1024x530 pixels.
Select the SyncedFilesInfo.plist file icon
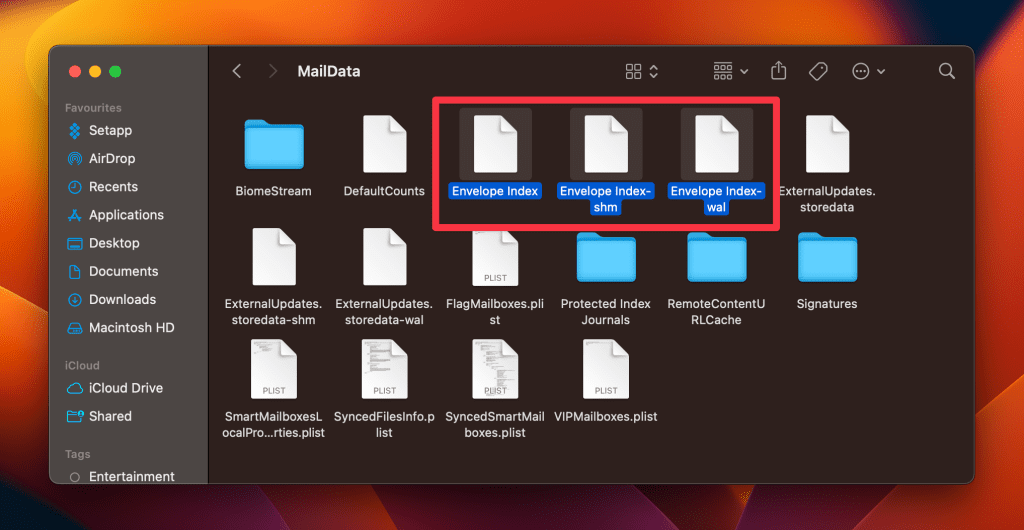(x=385, y=369)
